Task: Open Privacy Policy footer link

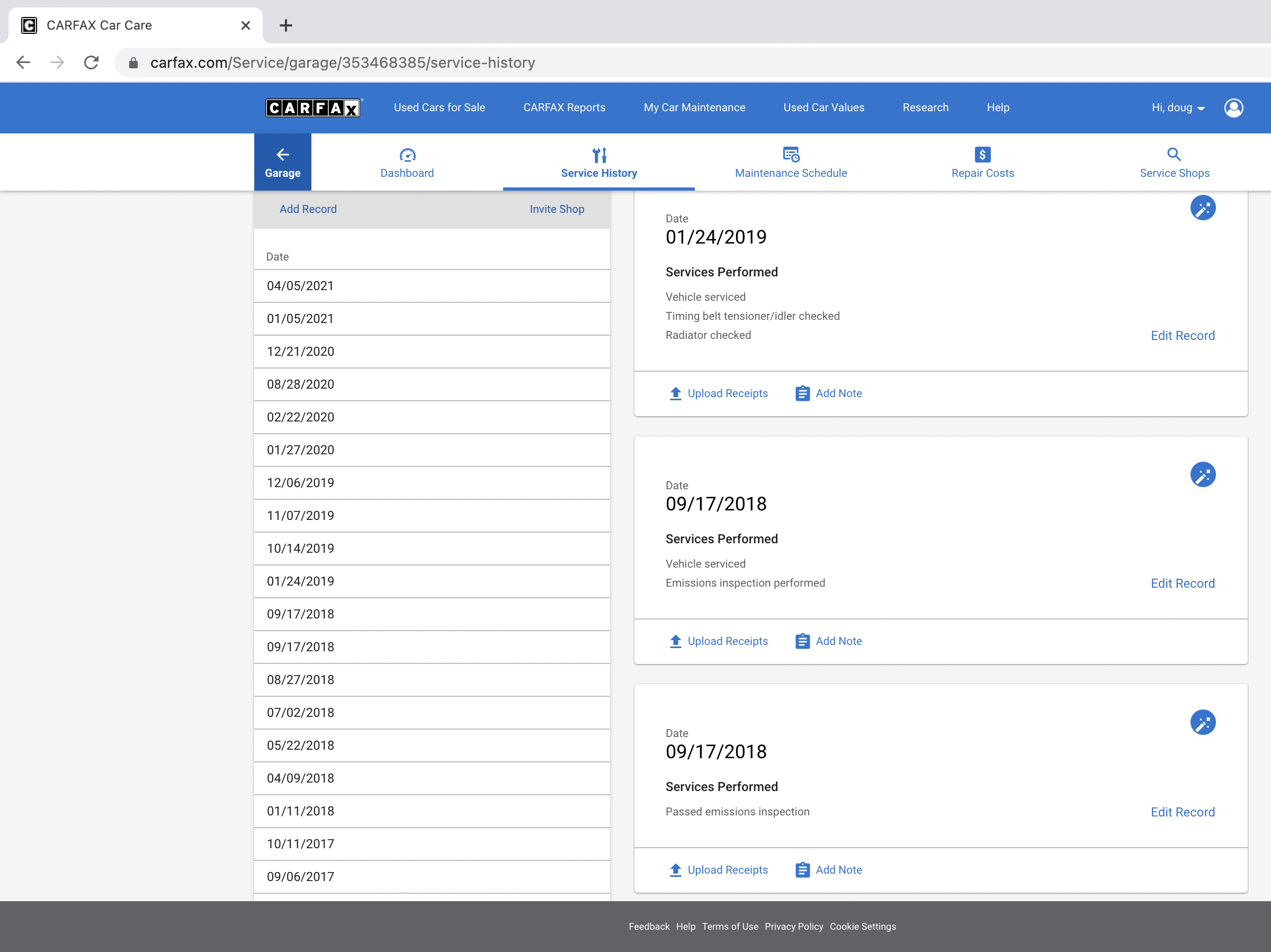Action: (x=793, y=926)
